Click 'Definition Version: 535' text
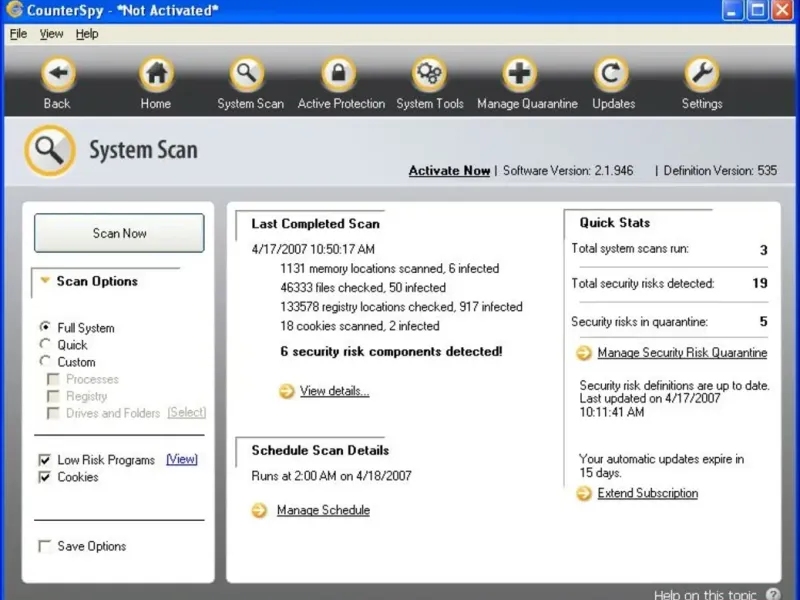800x600 pixels. pyautogui.click(x=720, y=170)
